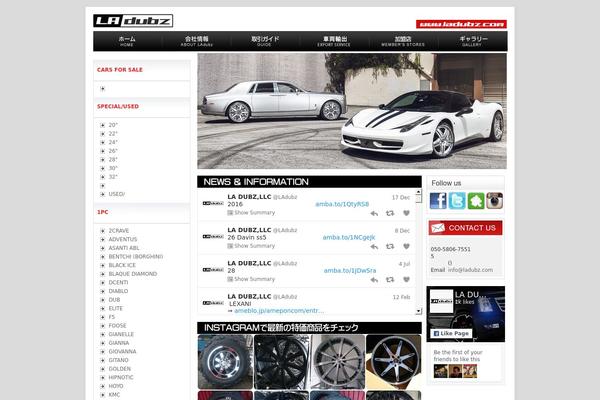Click the Facebook page profile picture
Screen dimensions: 600x400
[x=441, y=301]
